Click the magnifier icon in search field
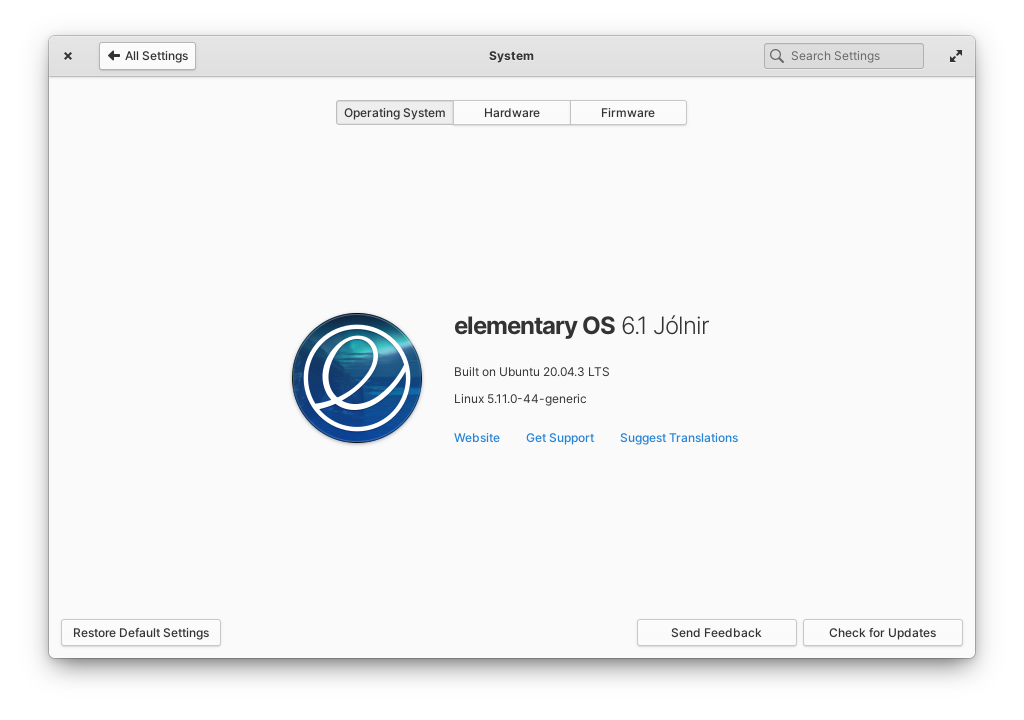The image size is (1024, 720). pyautogui.click(x=776, y=56)
